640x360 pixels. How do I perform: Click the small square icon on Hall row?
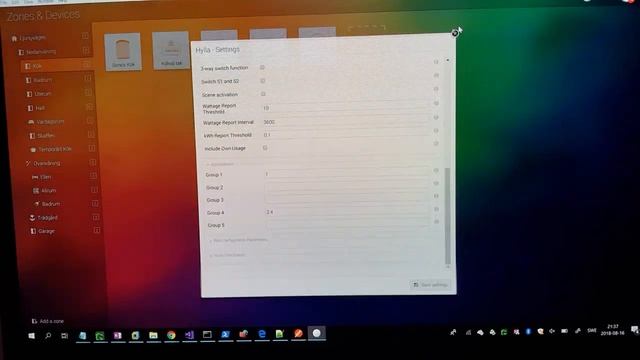(x=89, y=107)
